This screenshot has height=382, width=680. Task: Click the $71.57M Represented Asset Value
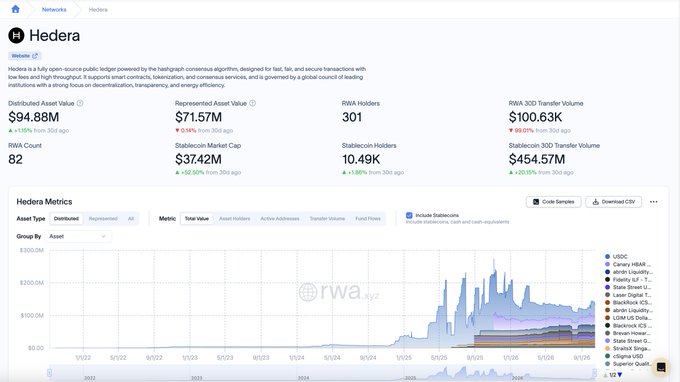coord(199,117)
